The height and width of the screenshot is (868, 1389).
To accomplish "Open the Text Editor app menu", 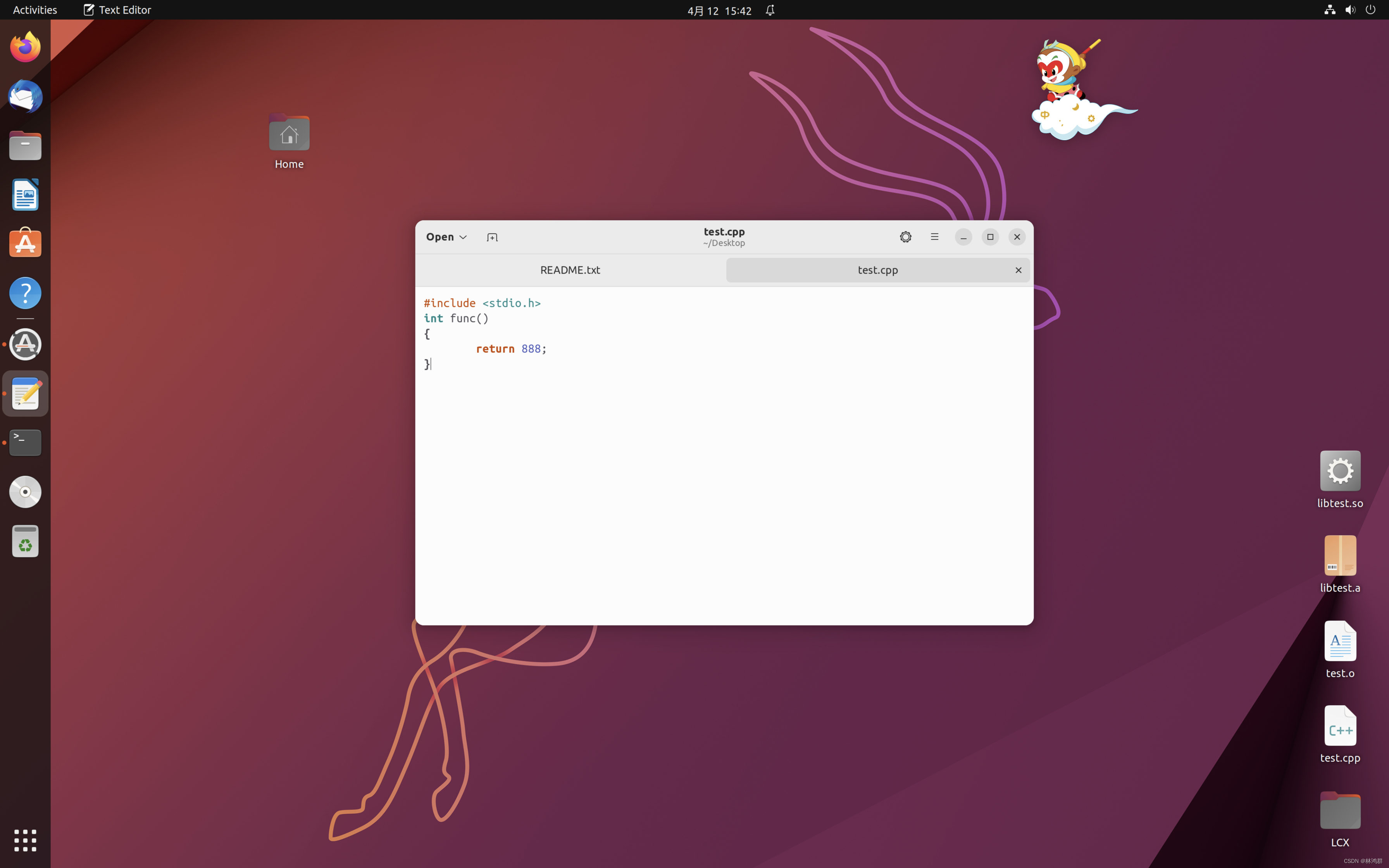I will 117,10.
